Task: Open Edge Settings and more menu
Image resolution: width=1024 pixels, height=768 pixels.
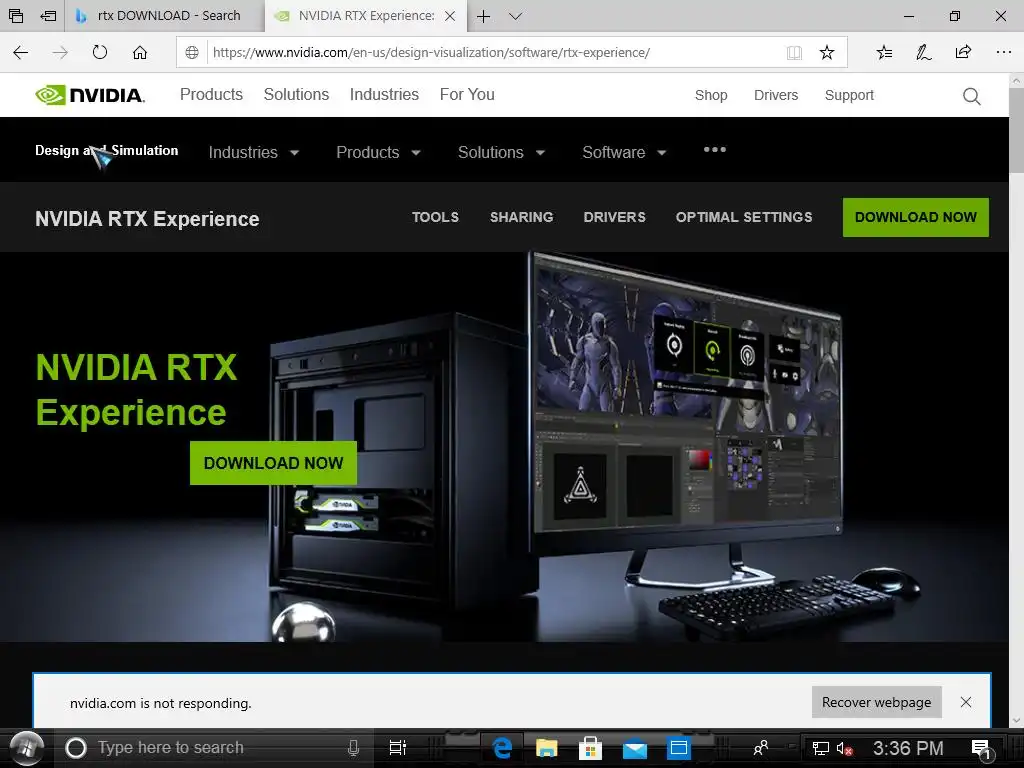Action: (1004, 52)
